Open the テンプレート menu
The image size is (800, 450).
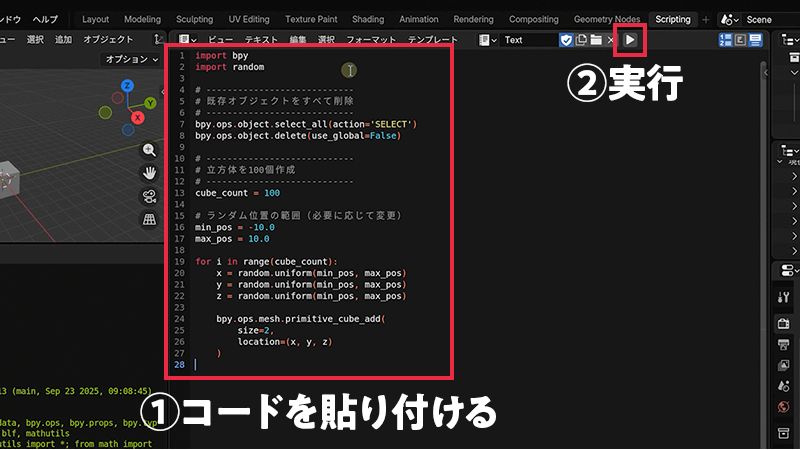coord(433,40)
